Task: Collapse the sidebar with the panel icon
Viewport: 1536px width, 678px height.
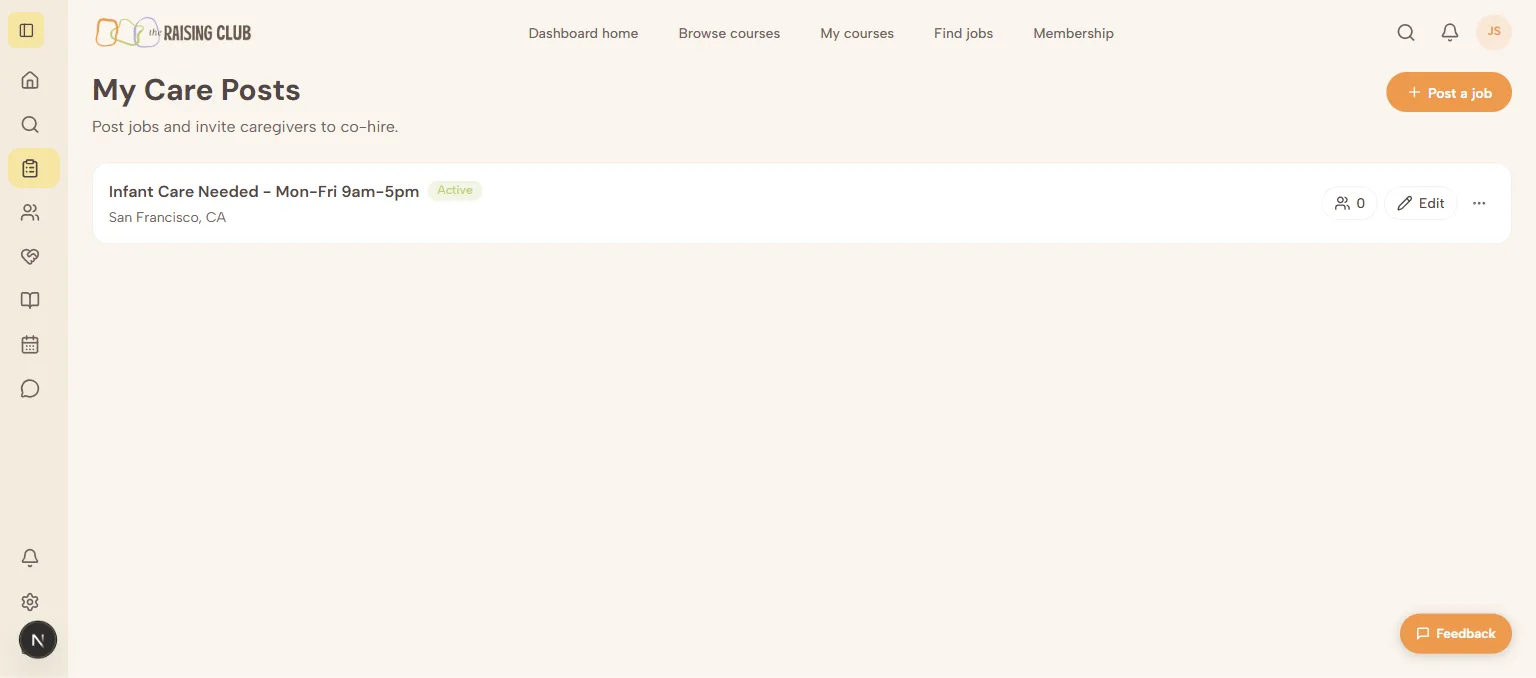Action: click(x=27, y=30)
